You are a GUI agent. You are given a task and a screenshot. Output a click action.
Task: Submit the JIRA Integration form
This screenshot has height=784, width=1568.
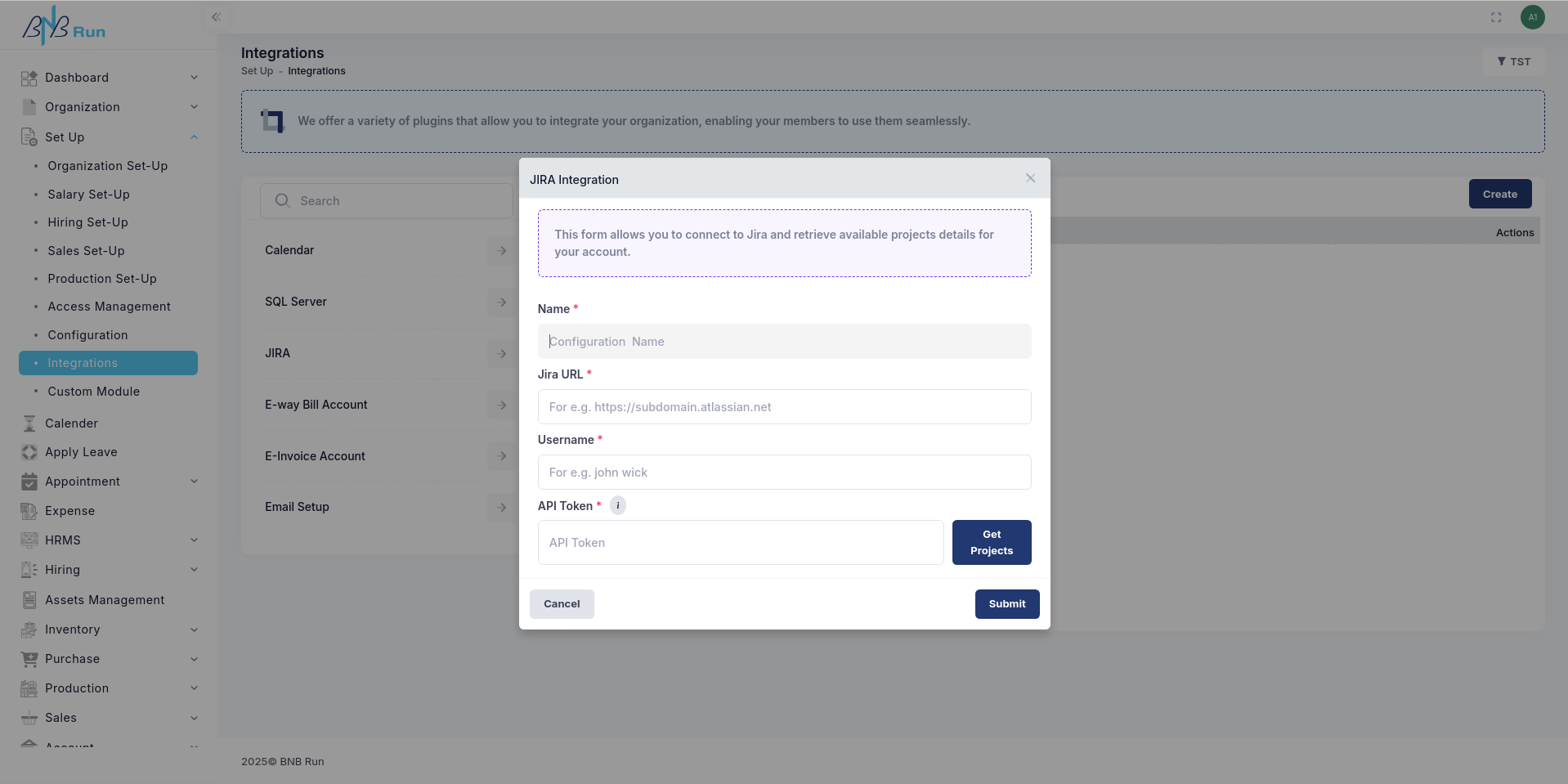[x=1006, y=604]
